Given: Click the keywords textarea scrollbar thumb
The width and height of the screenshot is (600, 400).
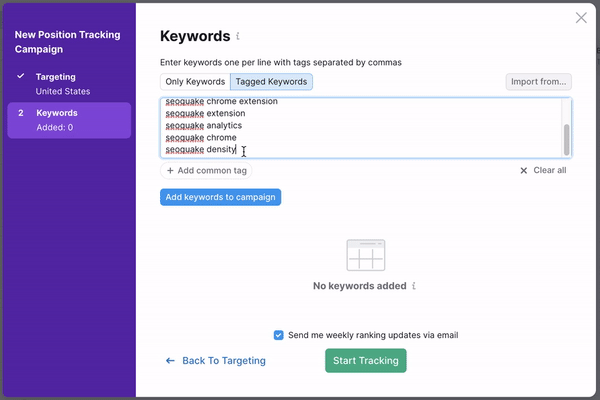Looking at the screenshot, I should point(566,140).
